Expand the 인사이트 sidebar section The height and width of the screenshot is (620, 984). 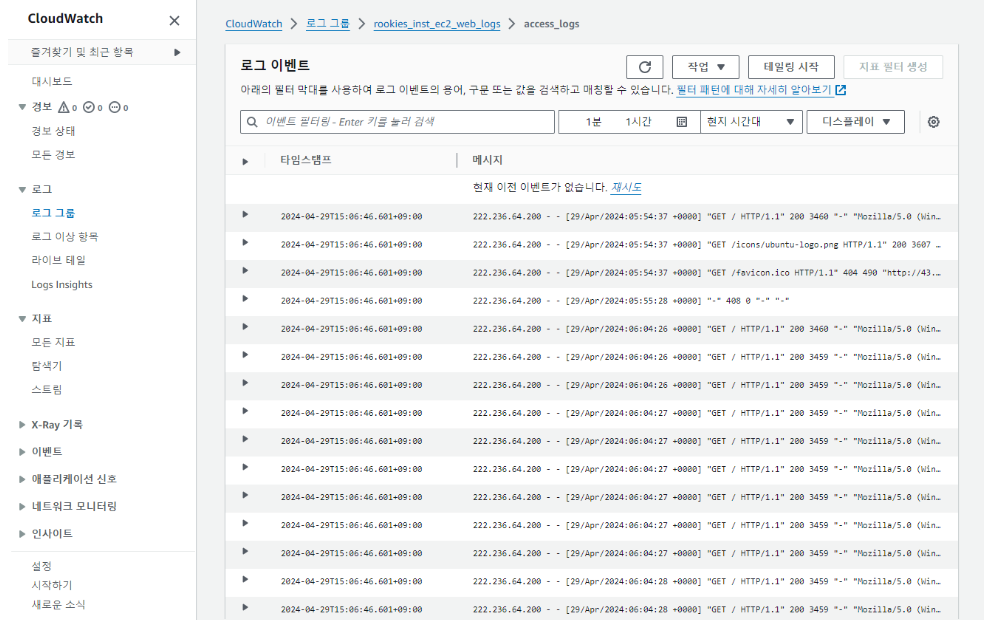click(x=22, y=534)
